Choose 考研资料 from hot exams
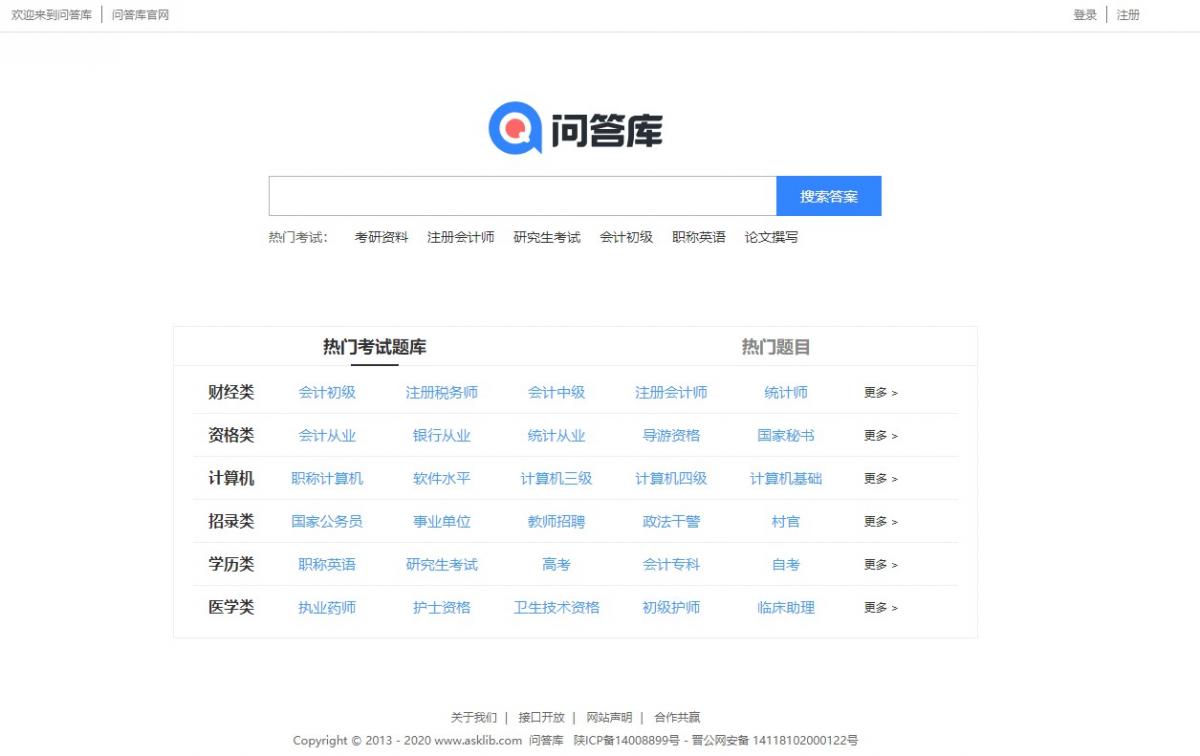 pyautogui.click(x=381, y=238)
